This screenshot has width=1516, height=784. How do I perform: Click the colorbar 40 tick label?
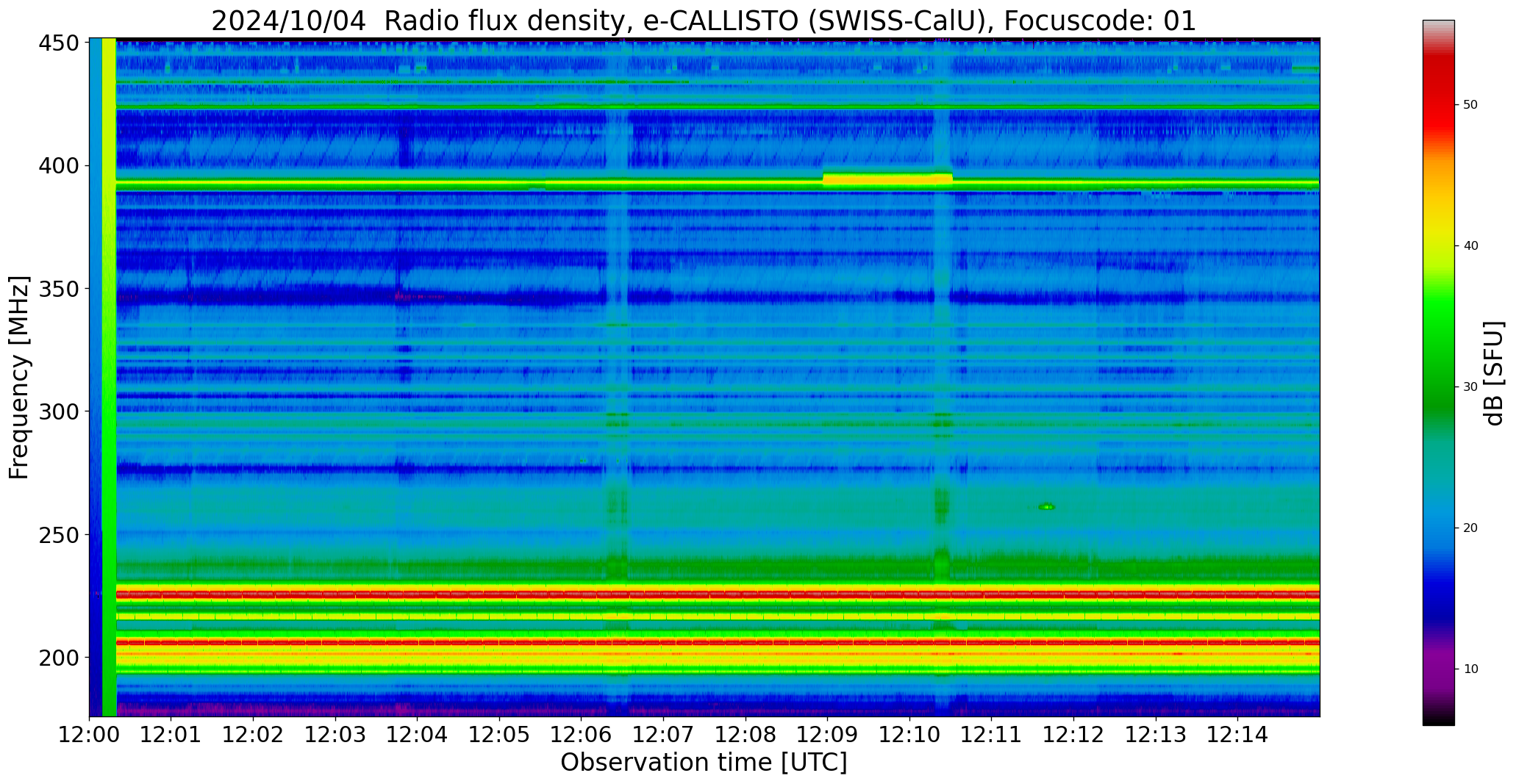pos(1470,246)
